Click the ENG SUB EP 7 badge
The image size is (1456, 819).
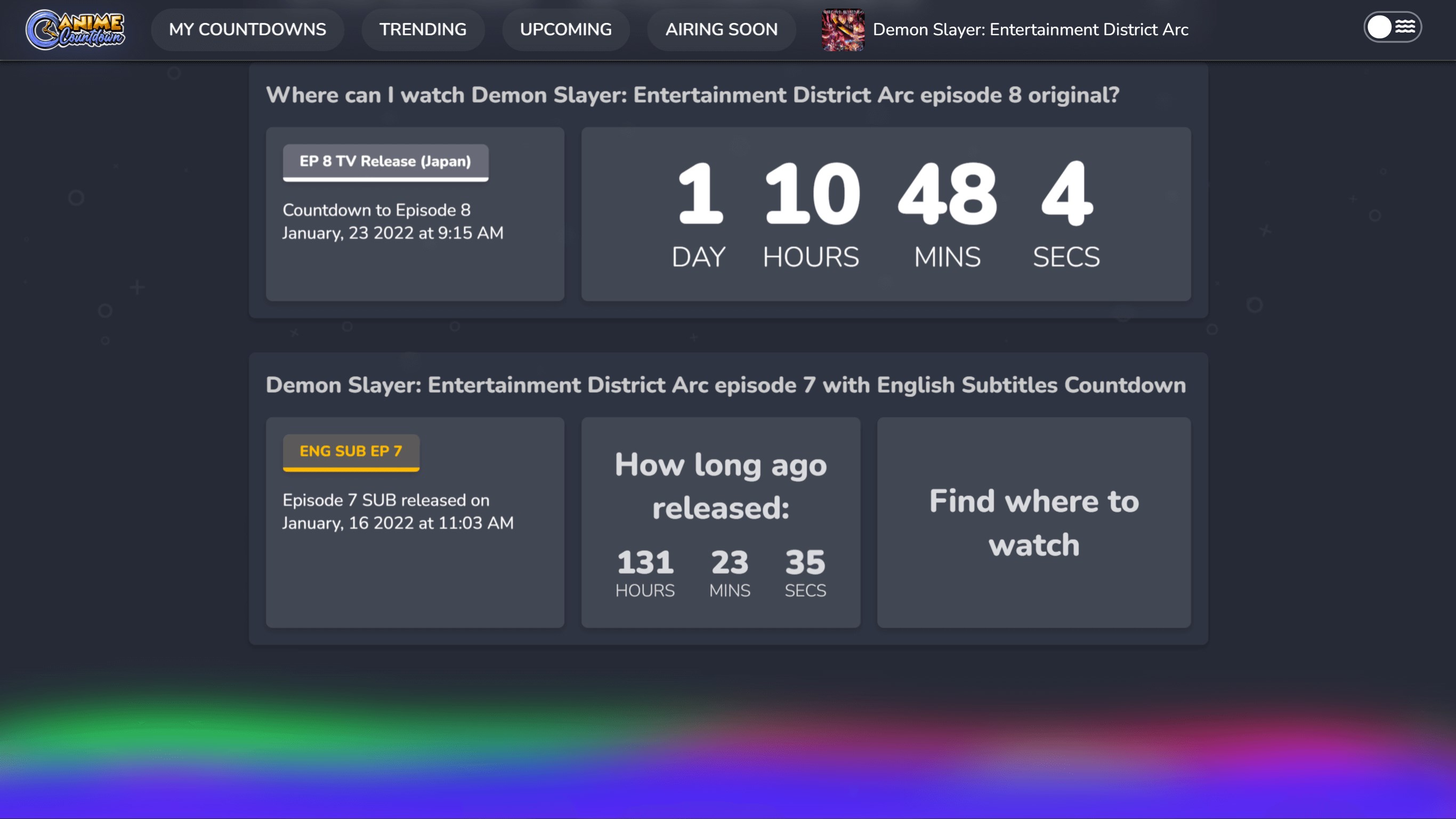351,451
